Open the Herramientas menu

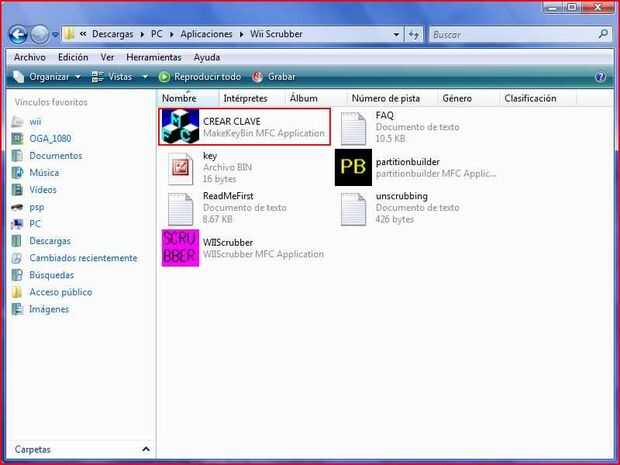pos(154,57)
